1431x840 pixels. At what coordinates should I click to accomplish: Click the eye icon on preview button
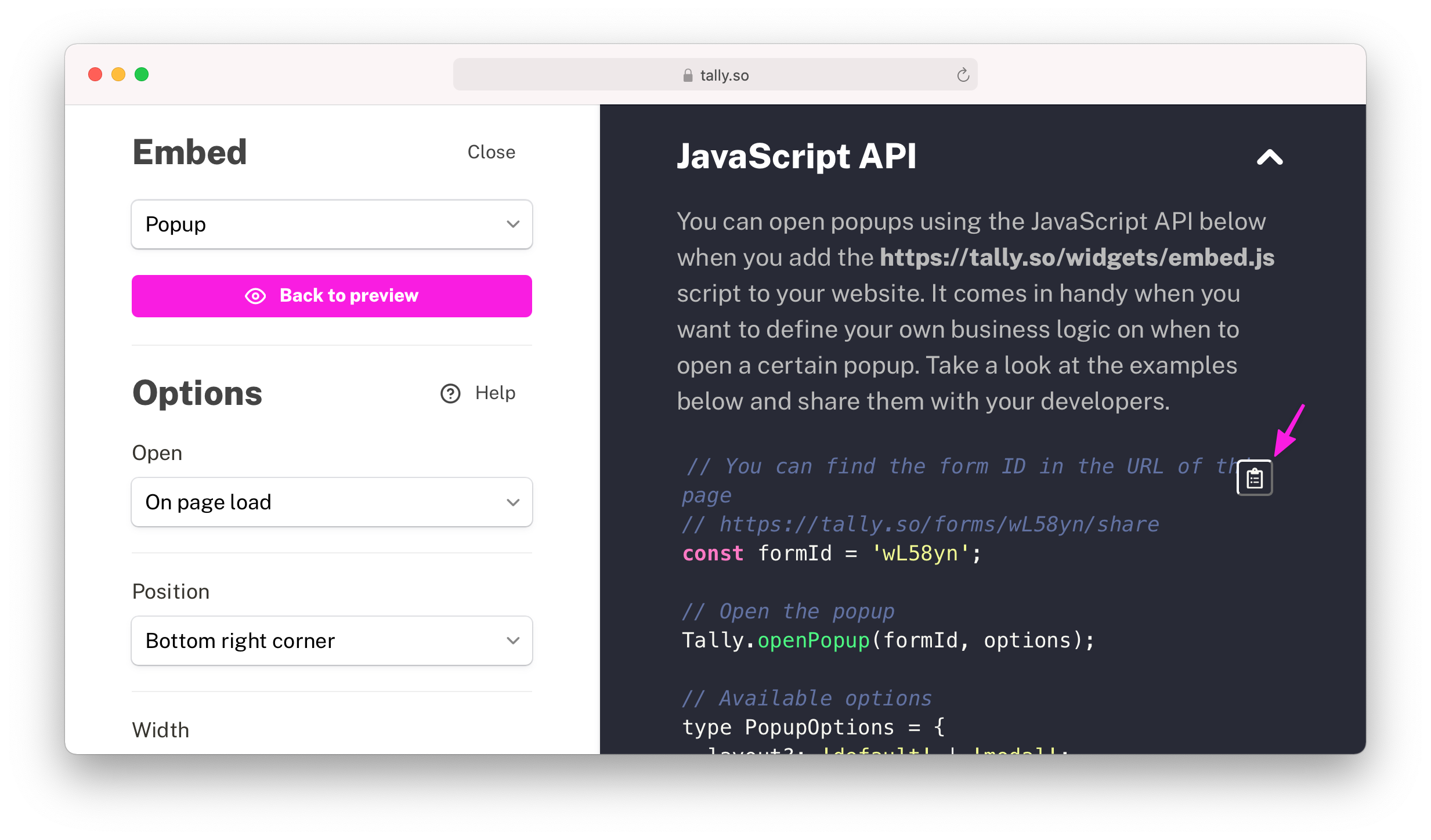pos(255,296)
